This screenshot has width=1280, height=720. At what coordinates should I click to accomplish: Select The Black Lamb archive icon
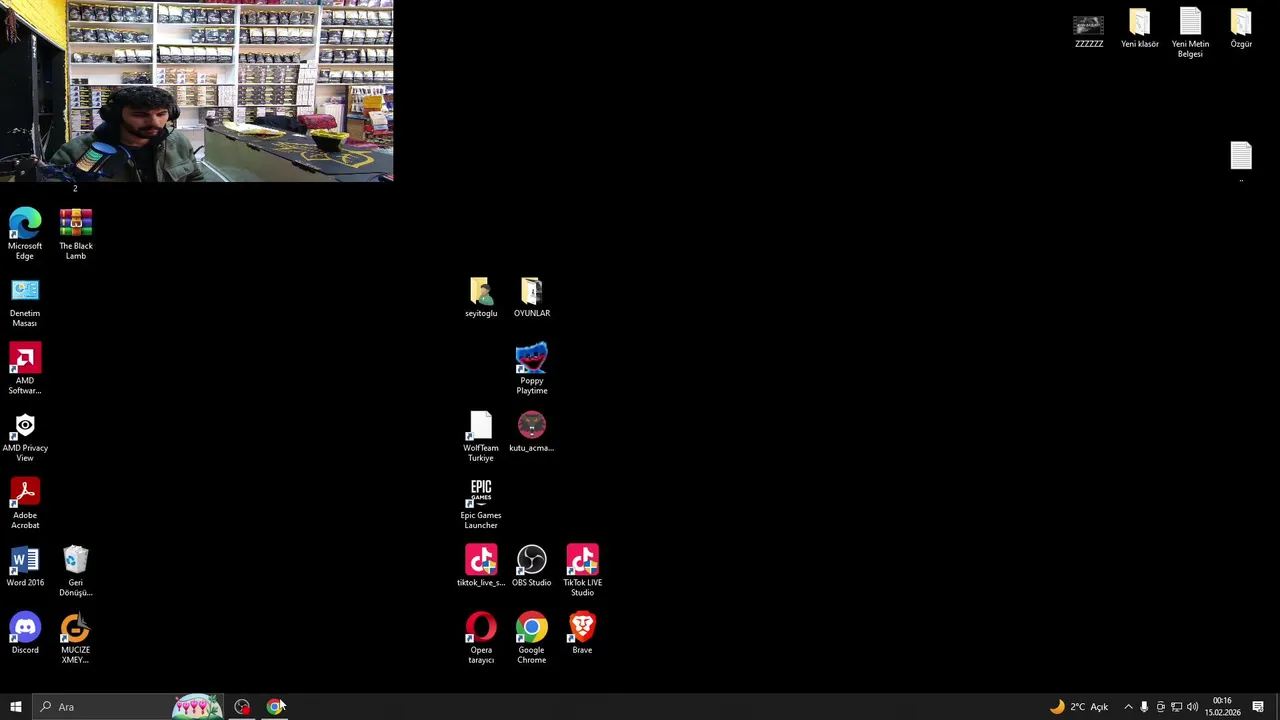click(x=76, y=234)
